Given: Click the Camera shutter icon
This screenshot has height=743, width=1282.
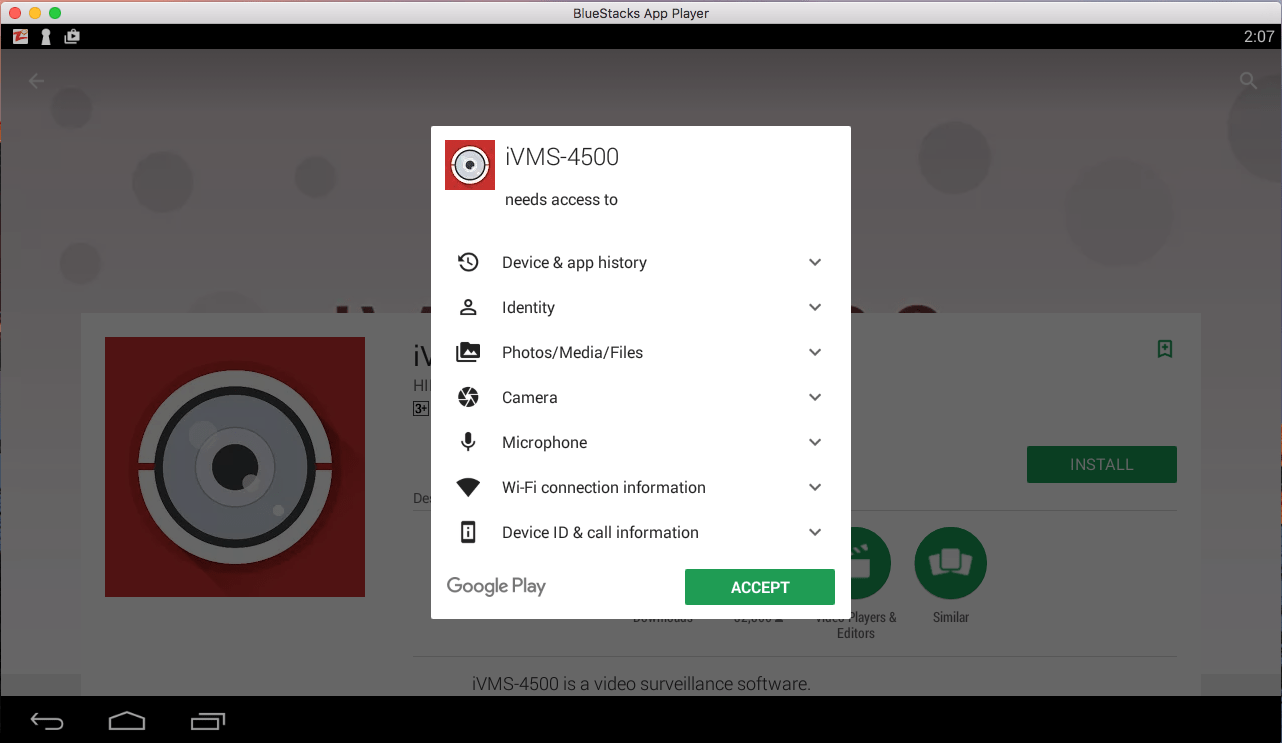Looking at the screenshot, I should pyautogui.click(x=468, y=397).
